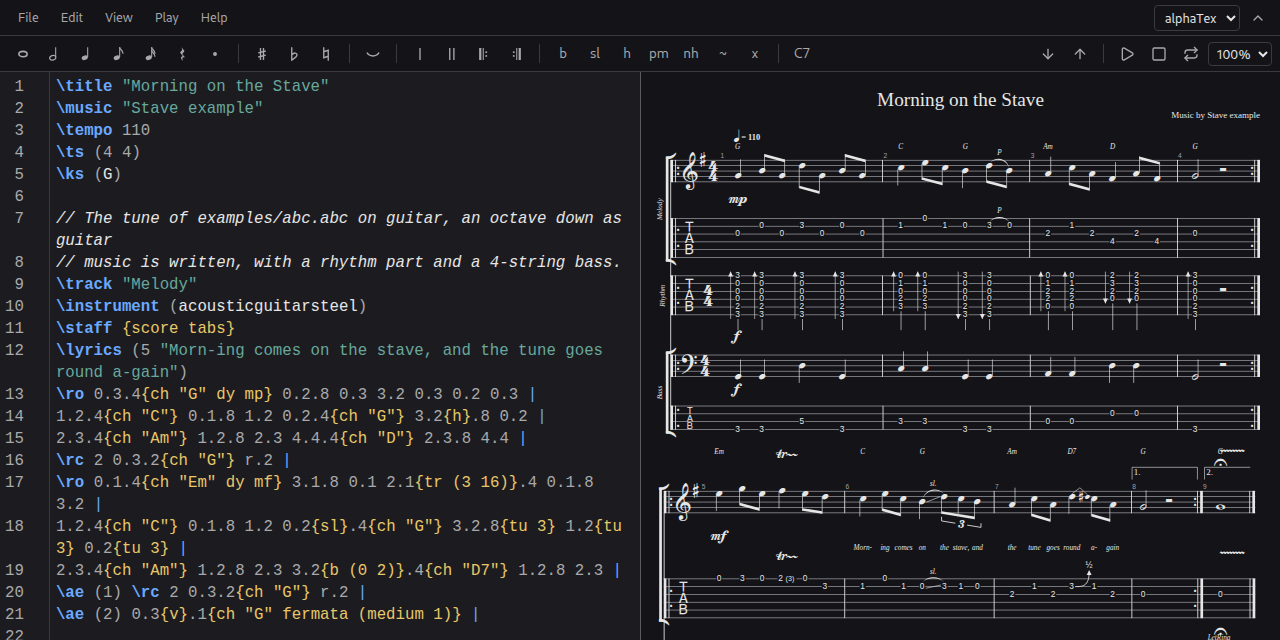Click the 'mp' dynamic marking
This screenshot has width=1280, height=640.
click(738, 200)
